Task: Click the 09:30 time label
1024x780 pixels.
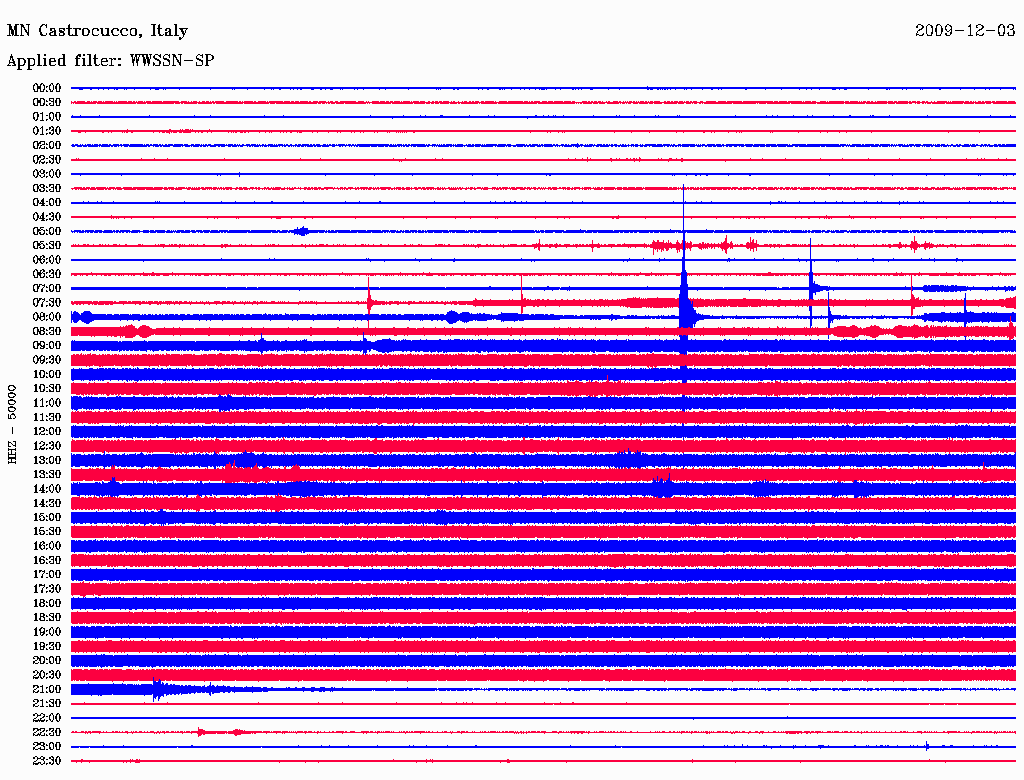Action: 47,360
